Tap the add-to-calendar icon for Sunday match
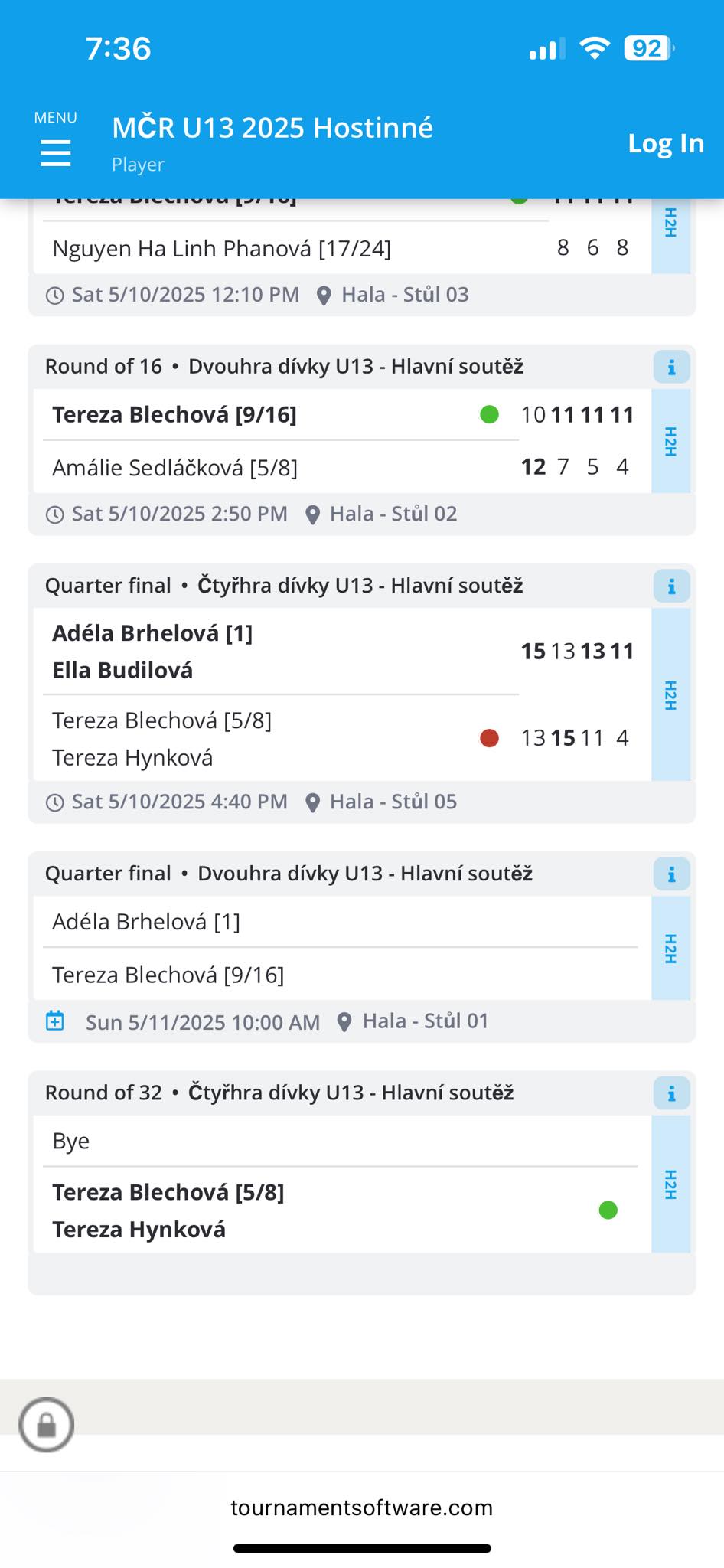Image resolution: width=724 pixels, height=1568 pixels. click(55, 1021)
